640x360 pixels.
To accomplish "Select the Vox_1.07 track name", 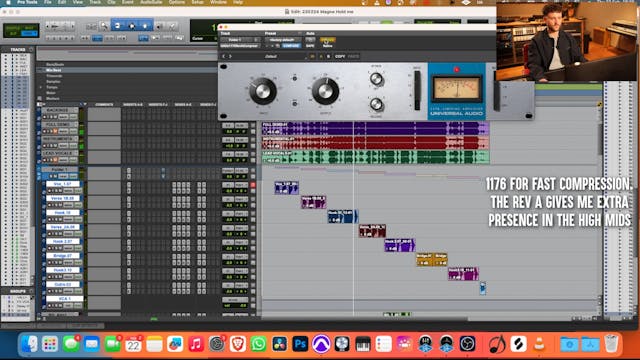I will pyautogui.click(x=62, y=184).
